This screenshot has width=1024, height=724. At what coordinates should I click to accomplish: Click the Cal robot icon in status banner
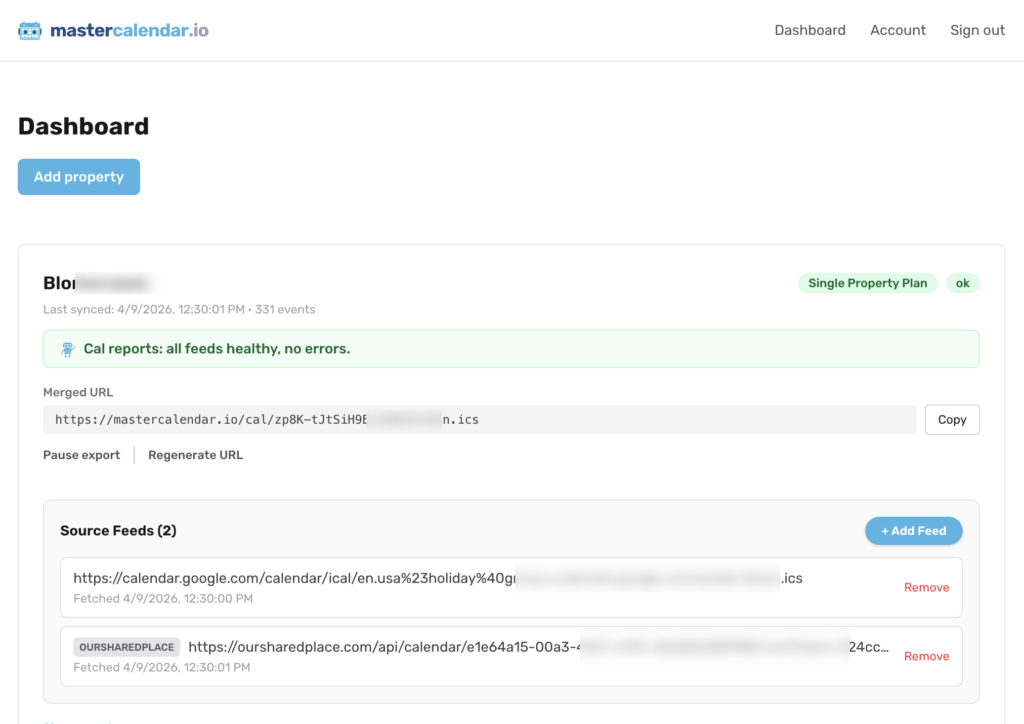pos(68,349)
